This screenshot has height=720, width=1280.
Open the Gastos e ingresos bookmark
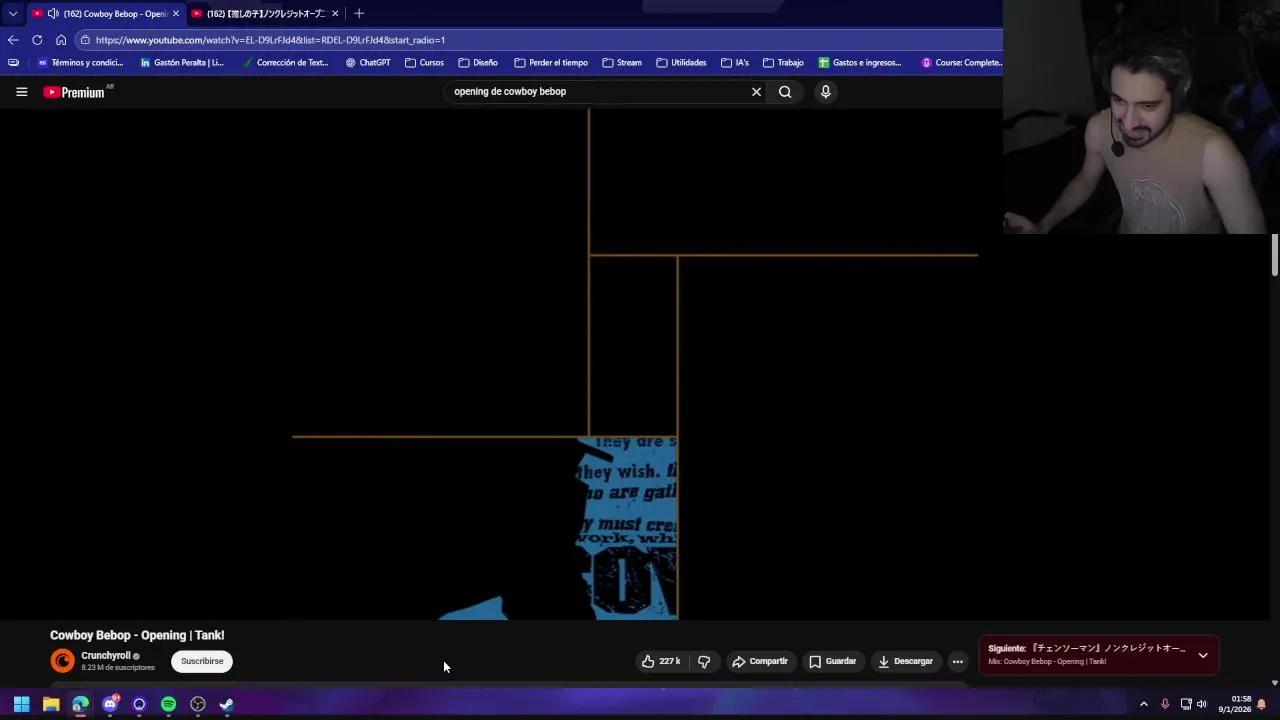[860, 63]
